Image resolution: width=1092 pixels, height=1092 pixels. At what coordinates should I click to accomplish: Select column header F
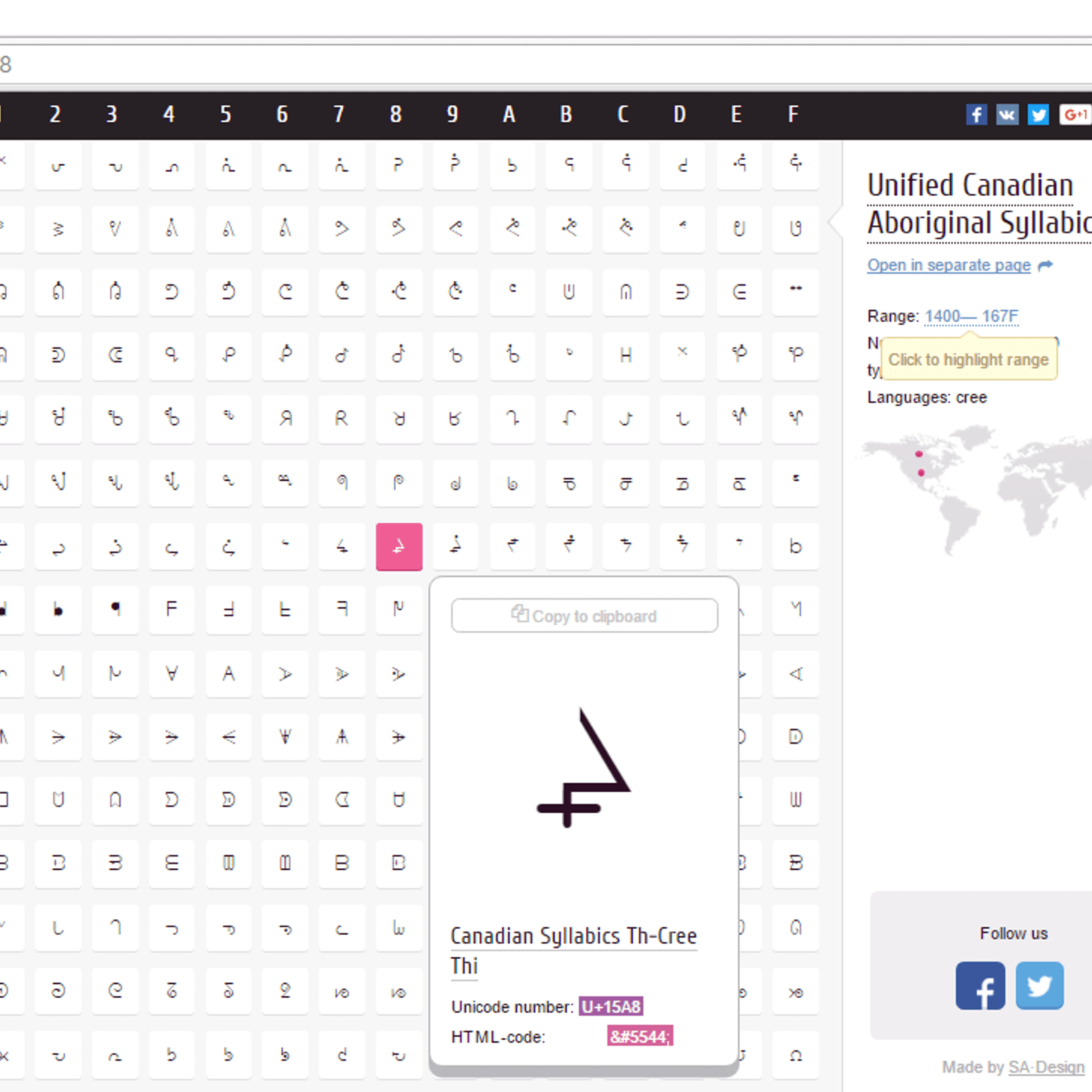793,115
